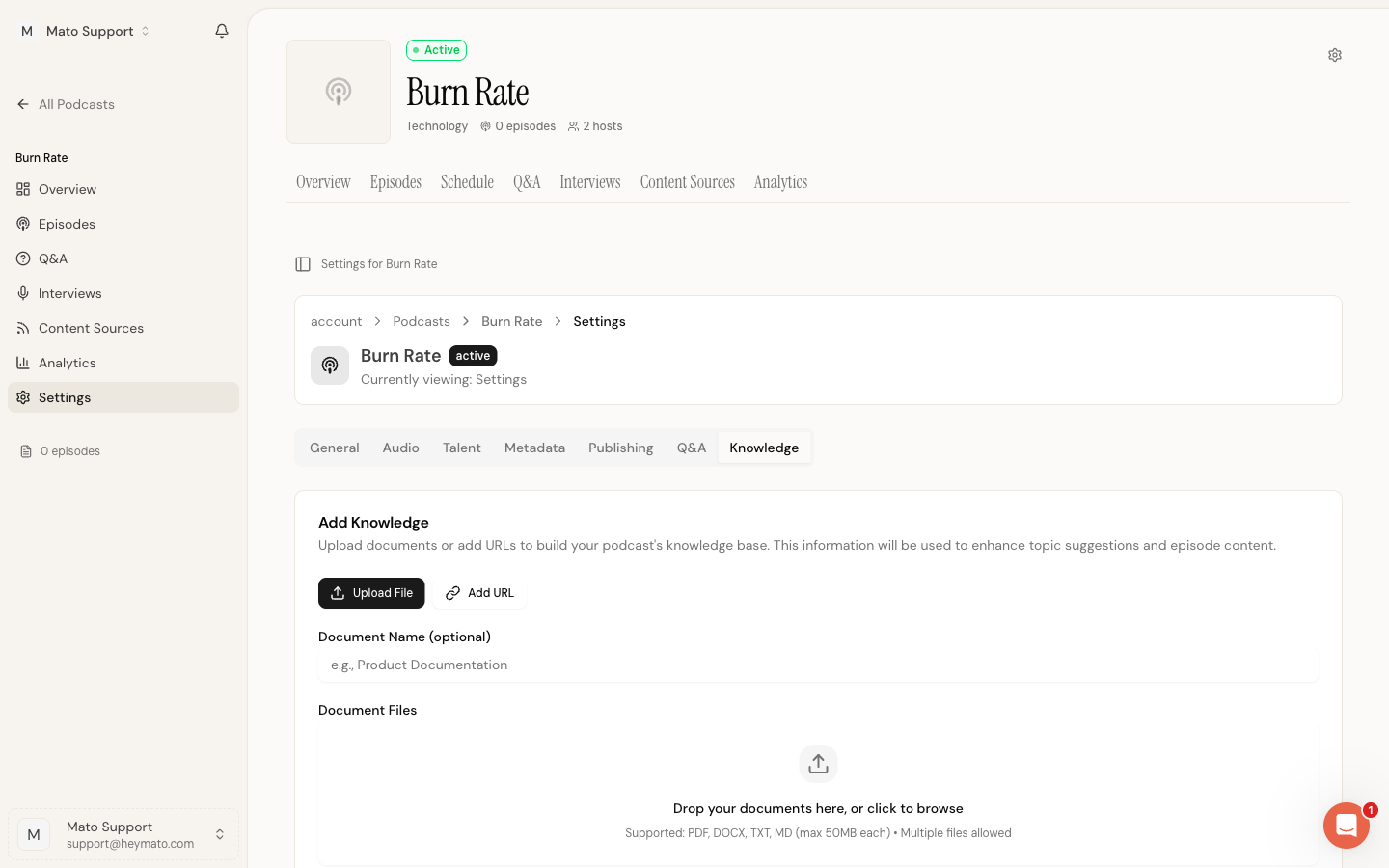The width and height of the screenshot is (1389, 868).
Task: Select the General settings tab
Action: click(335, 448)
